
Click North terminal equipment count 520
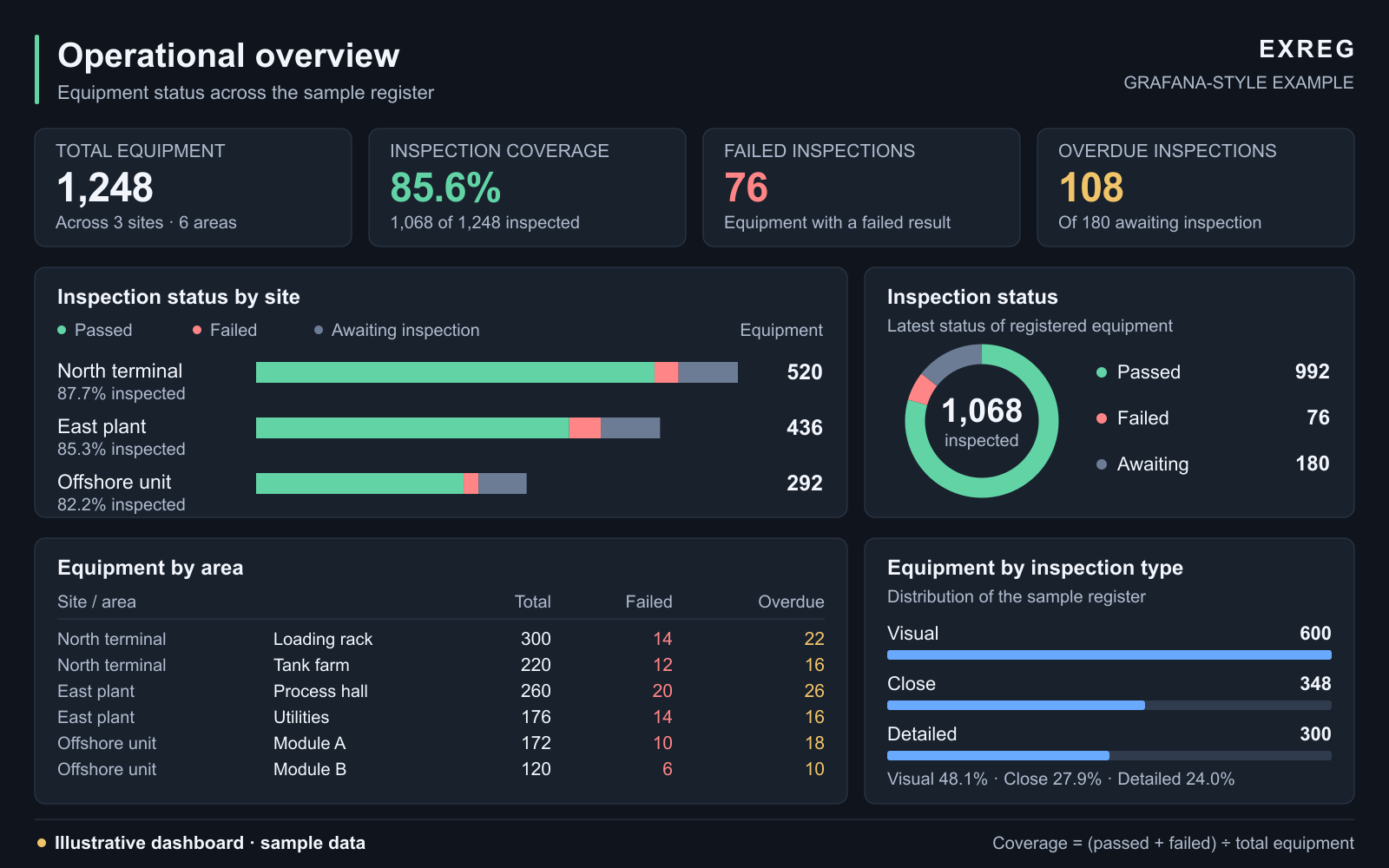click(805, 372)
